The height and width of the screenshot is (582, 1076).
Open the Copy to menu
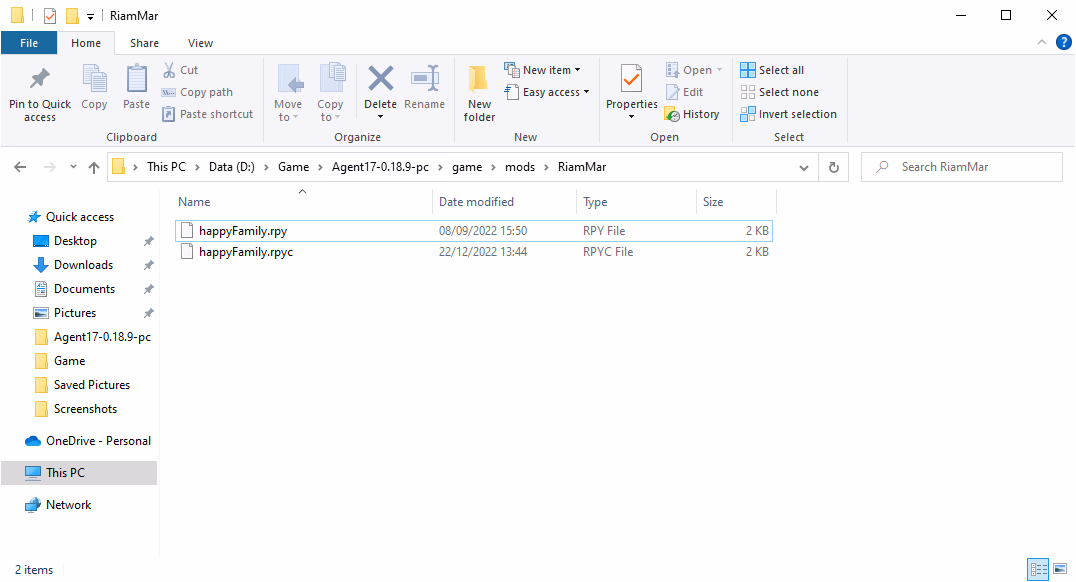[x=330, y=93]
